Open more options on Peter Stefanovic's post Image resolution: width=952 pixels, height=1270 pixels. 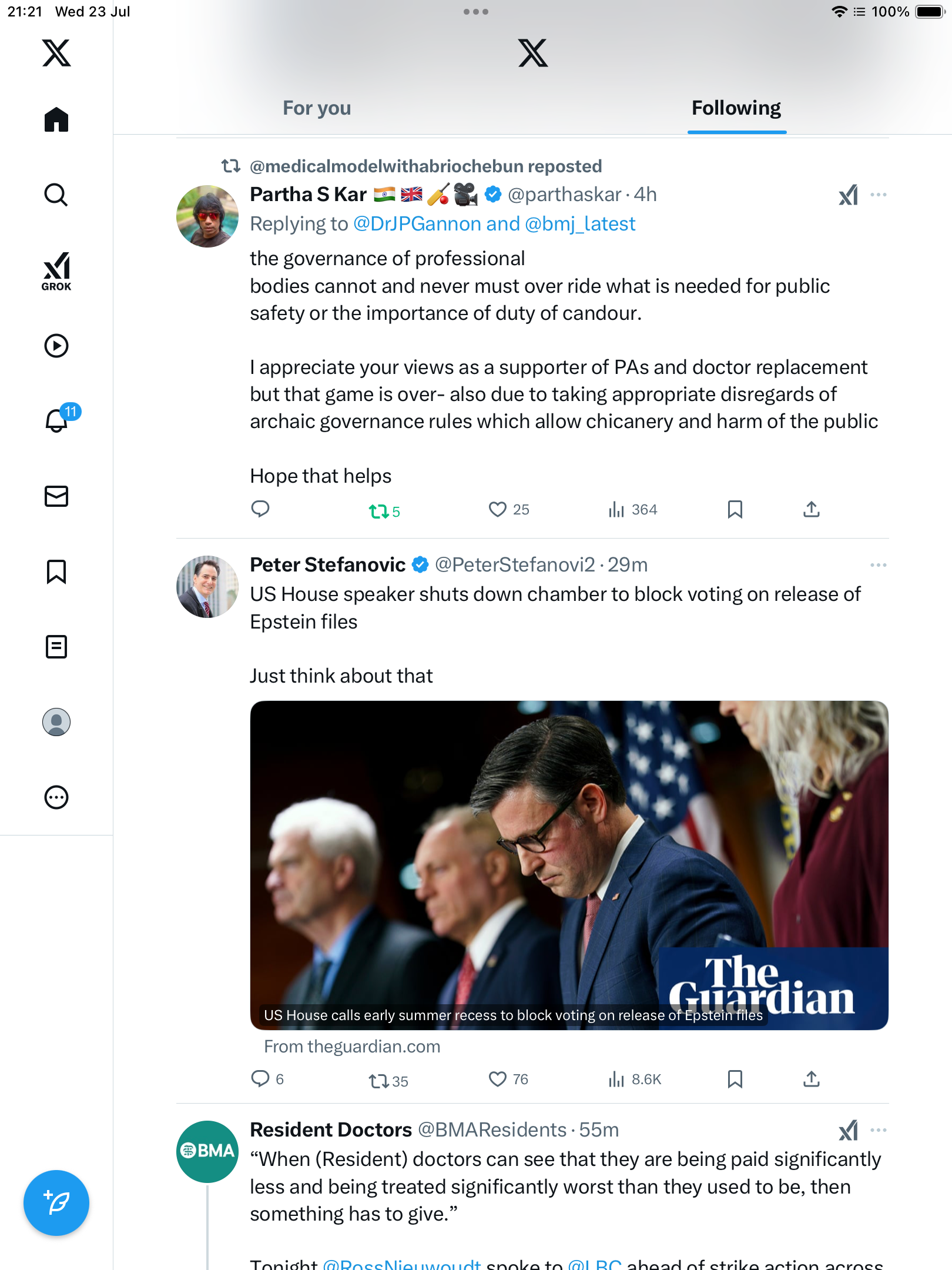879,565
